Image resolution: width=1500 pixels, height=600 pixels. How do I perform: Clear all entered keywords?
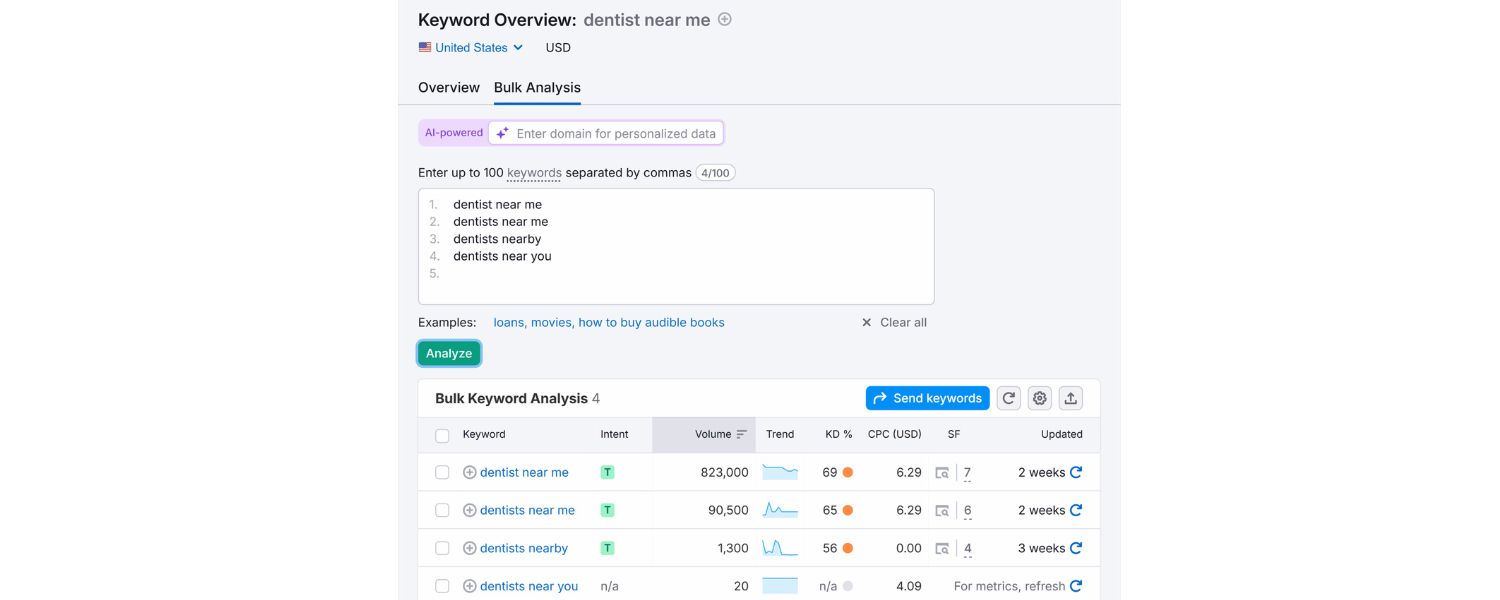(893, 321)
